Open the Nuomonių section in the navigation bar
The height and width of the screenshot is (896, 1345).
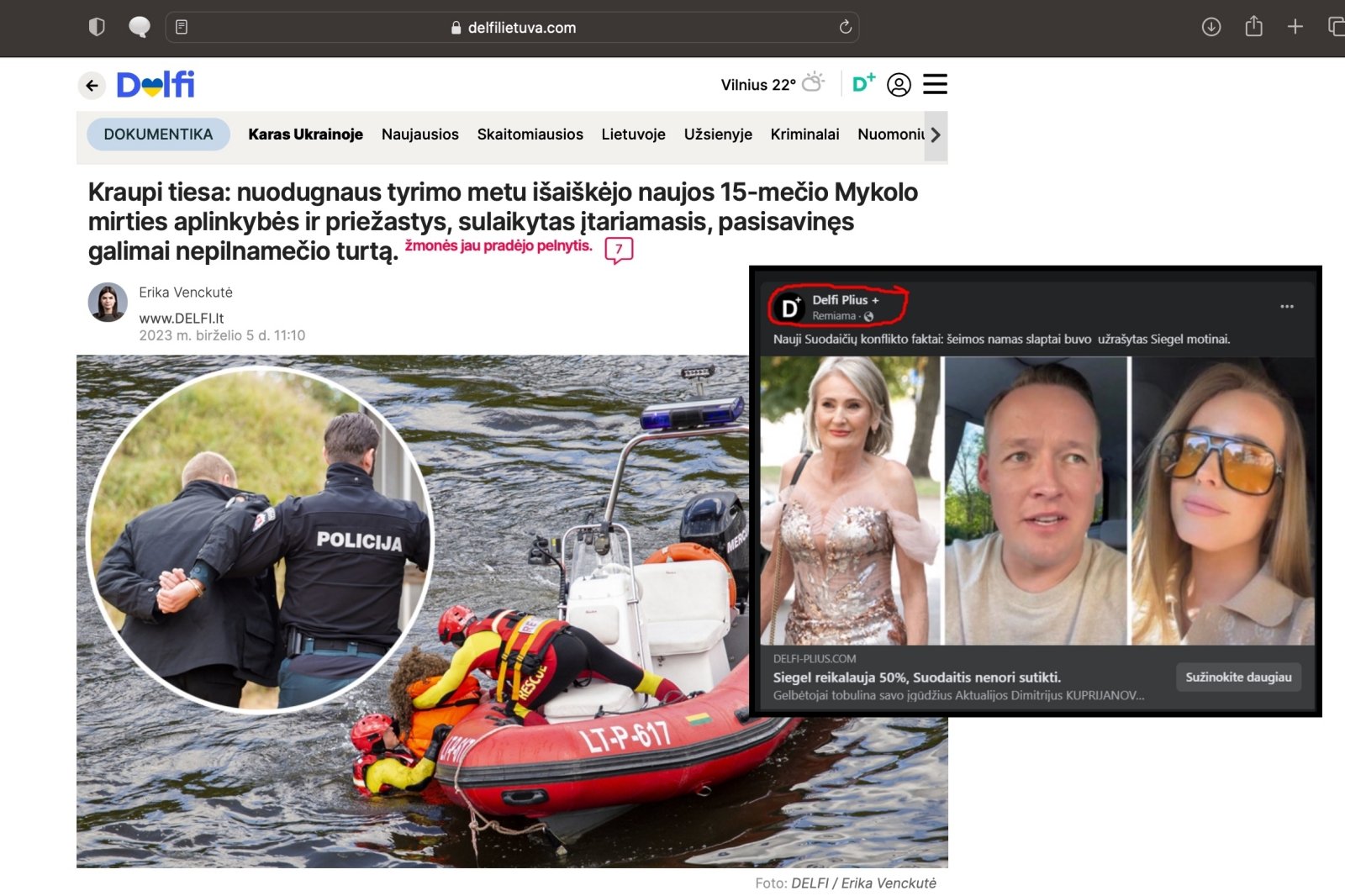(891, 134)
